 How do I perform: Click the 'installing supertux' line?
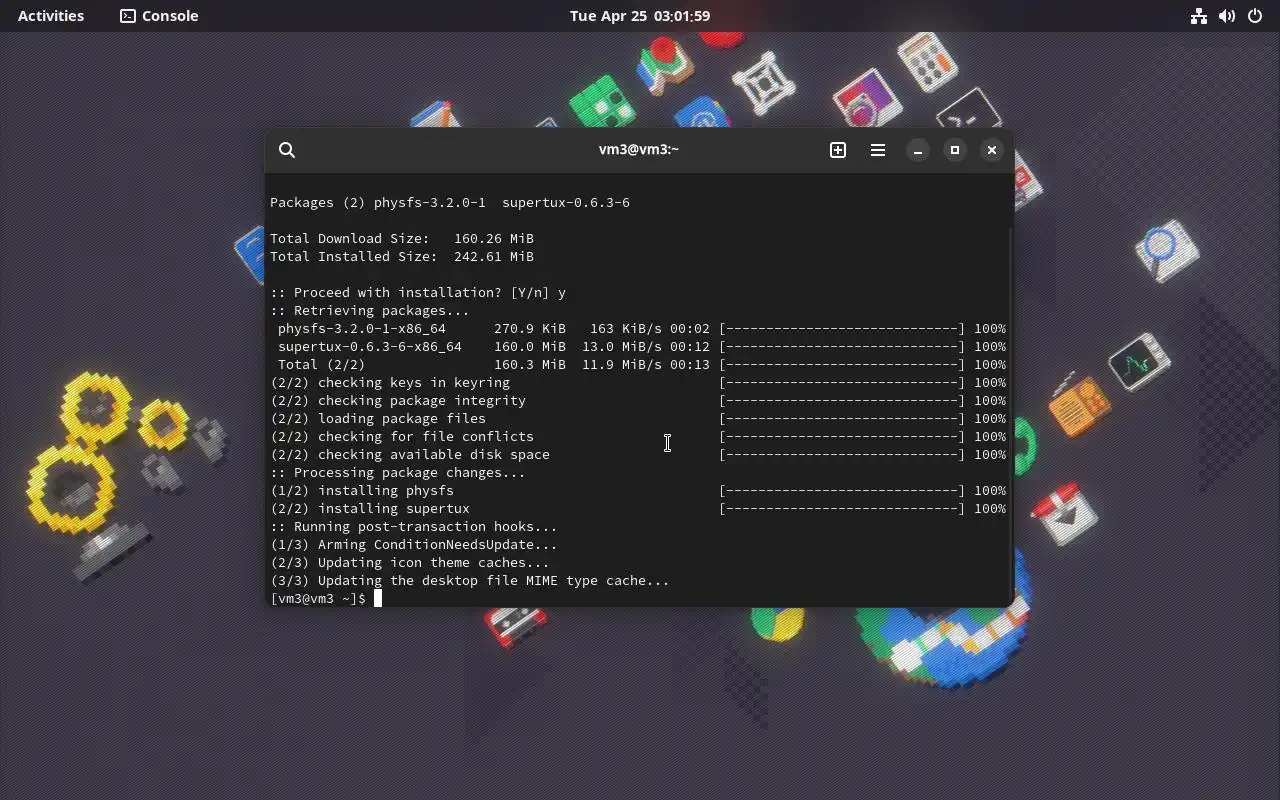coord(638,508)
